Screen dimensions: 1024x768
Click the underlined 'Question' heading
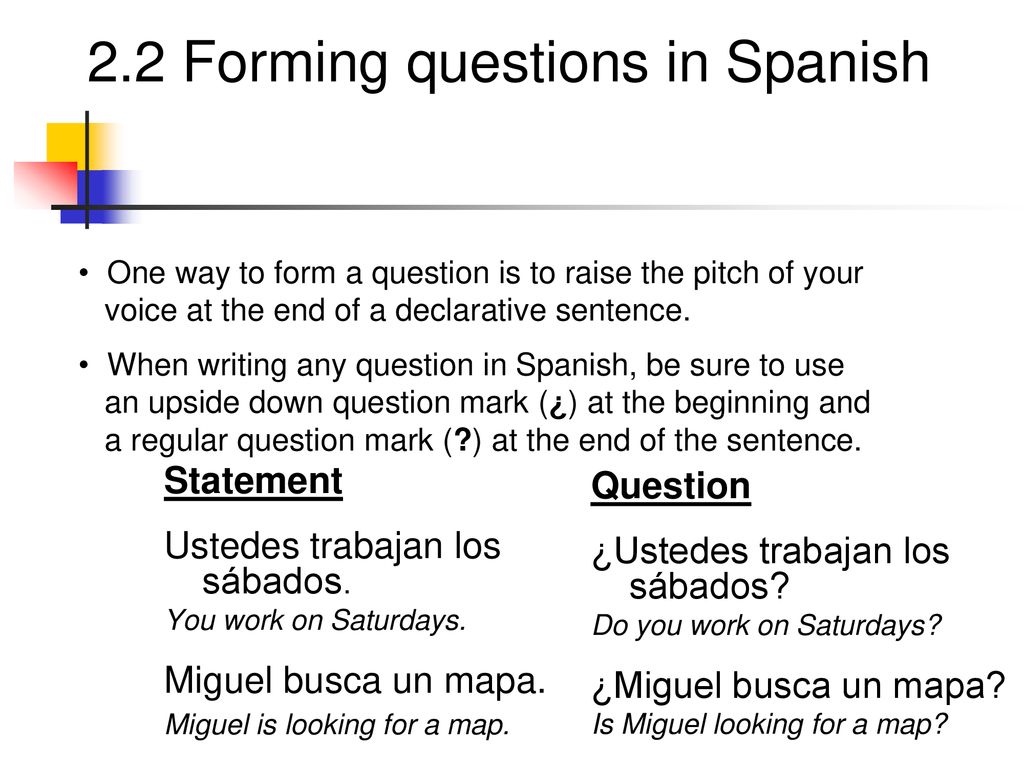[x=671, y=487]
